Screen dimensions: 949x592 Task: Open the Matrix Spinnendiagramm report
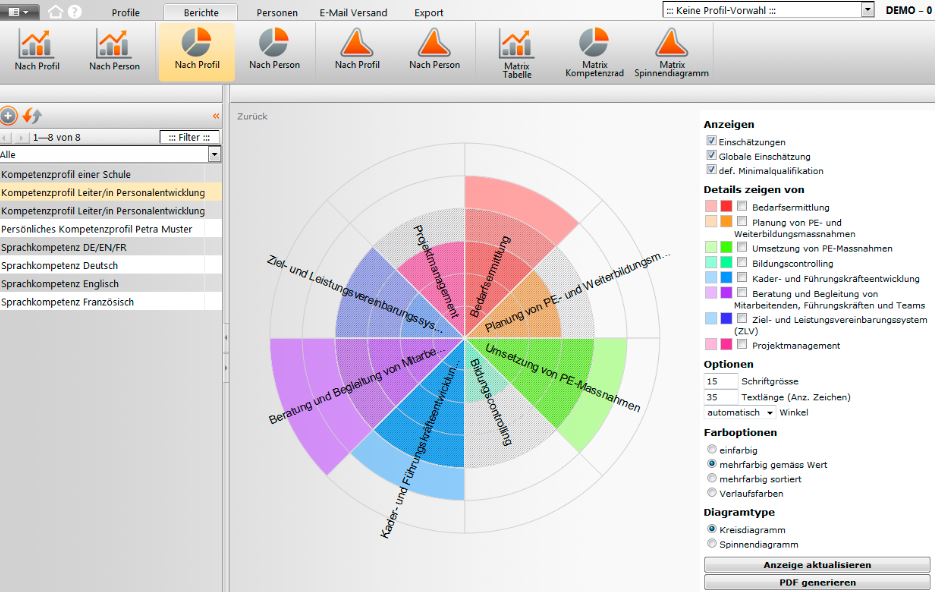point(671,50)
